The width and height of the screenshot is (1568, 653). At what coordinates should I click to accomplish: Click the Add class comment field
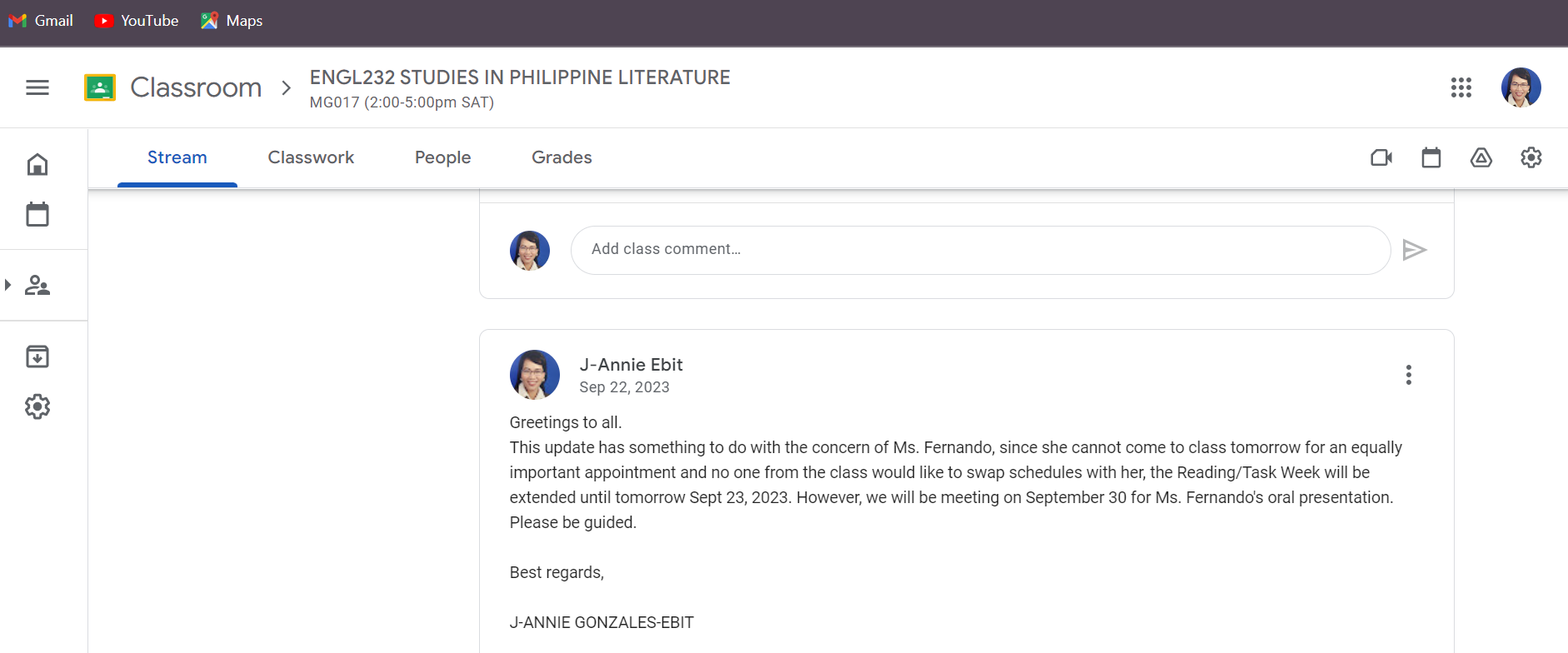(x=980, y=250)
